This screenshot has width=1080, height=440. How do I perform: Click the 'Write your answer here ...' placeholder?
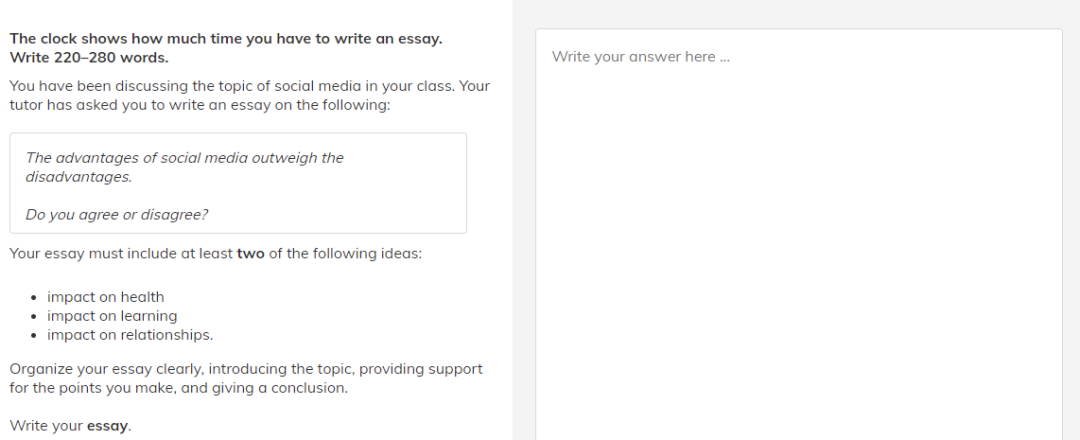click(x=640, y=57)
